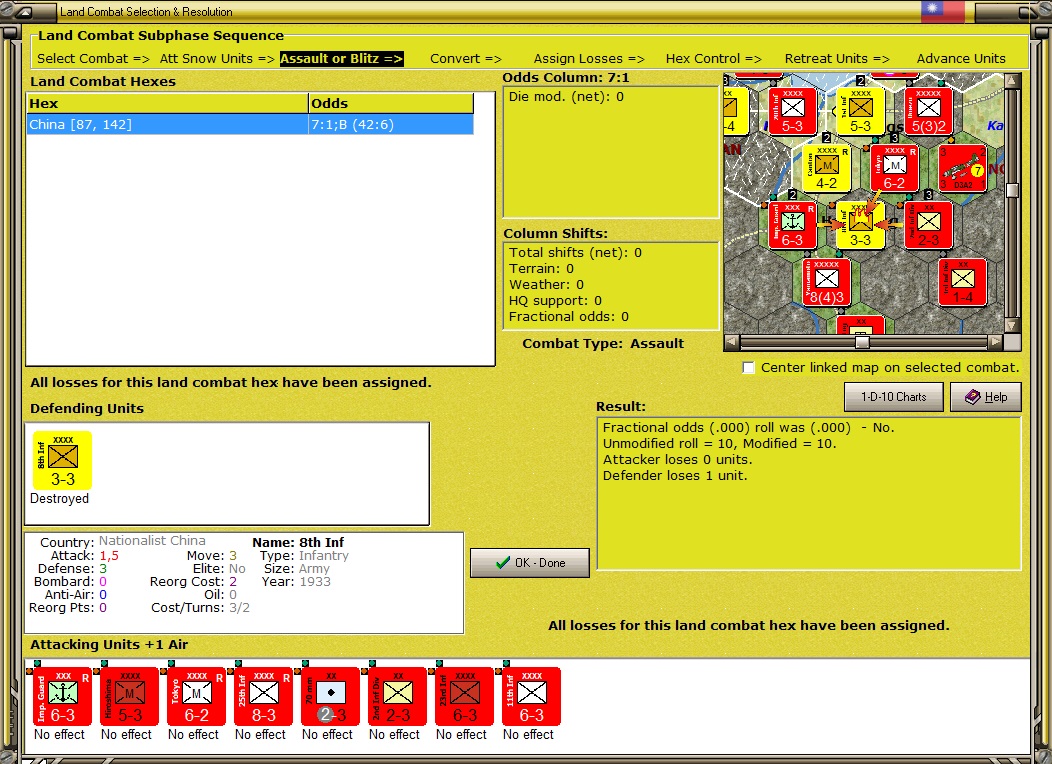Select the 11th Inf 6-3 attacking unit

coord(531,696)
